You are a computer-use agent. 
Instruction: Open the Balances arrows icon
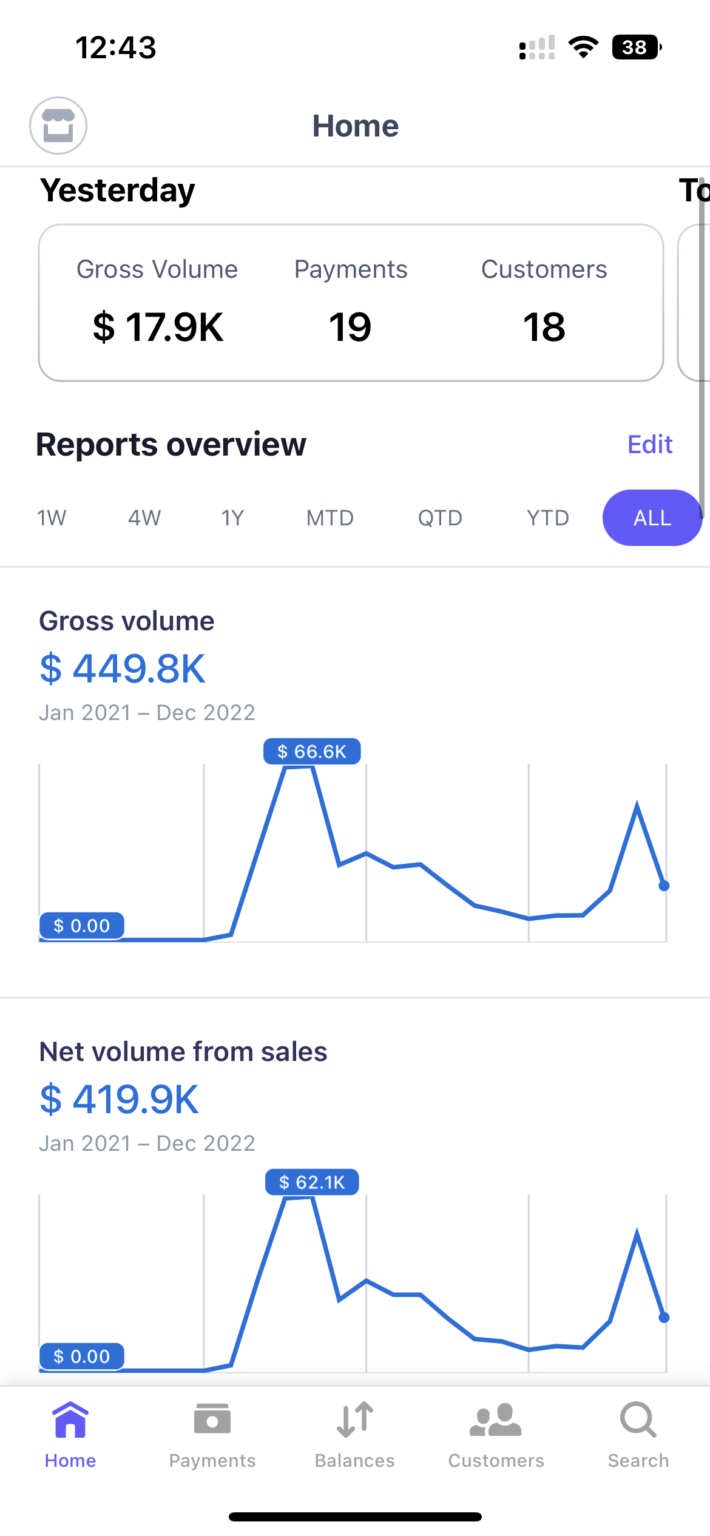(x=355, y=1420)
